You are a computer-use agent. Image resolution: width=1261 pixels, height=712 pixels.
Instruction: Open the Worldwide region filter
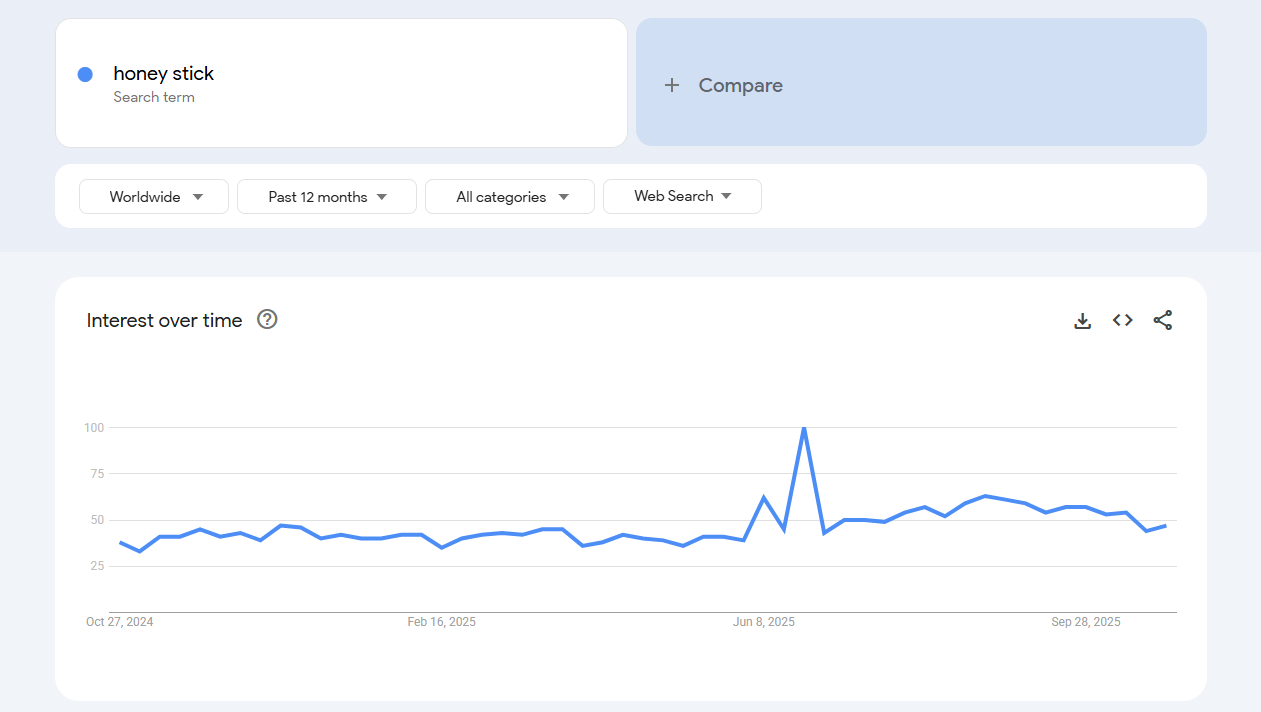[153, 196]
